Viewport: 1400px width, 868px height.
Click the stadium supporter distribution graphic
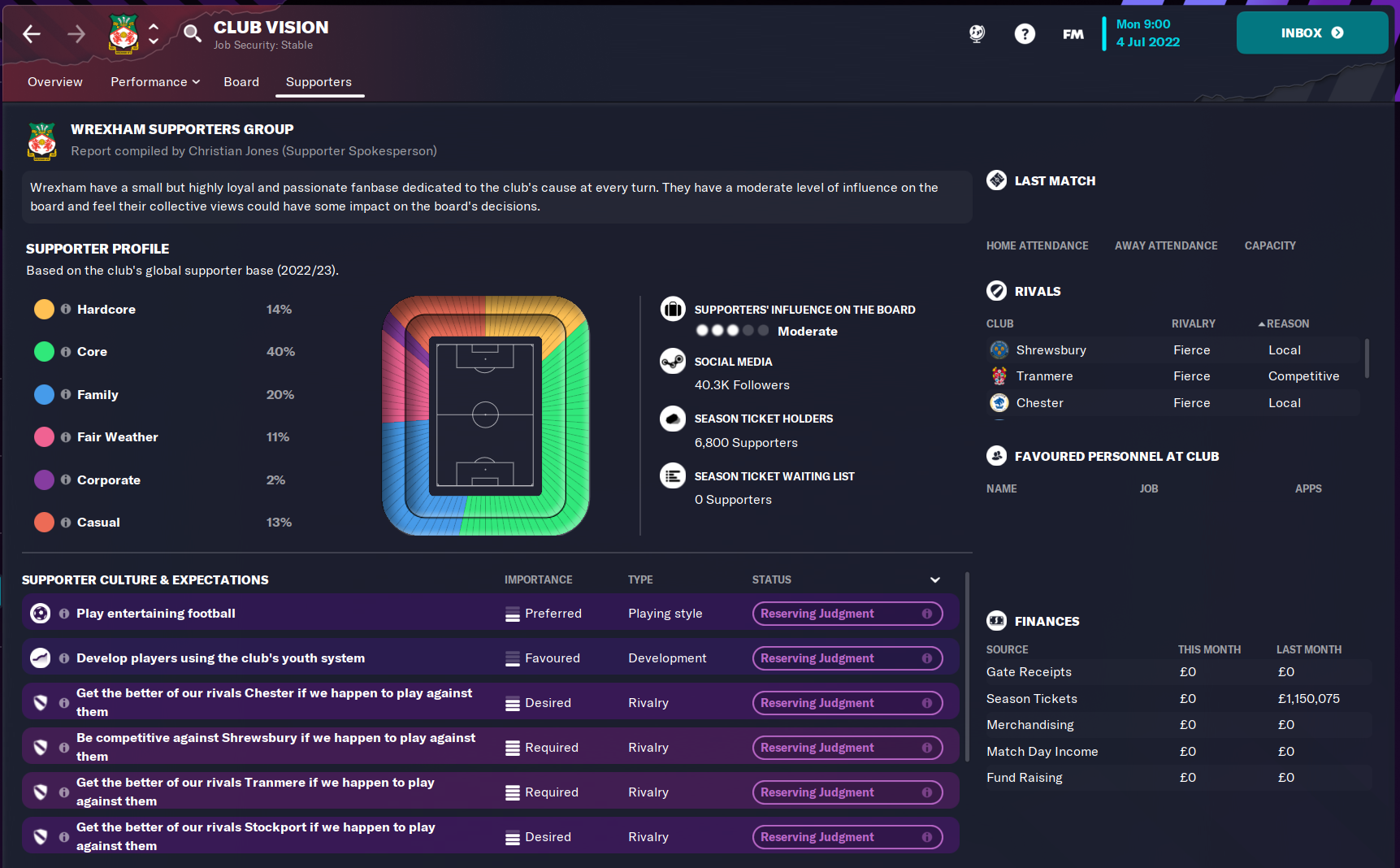point(485,415)
